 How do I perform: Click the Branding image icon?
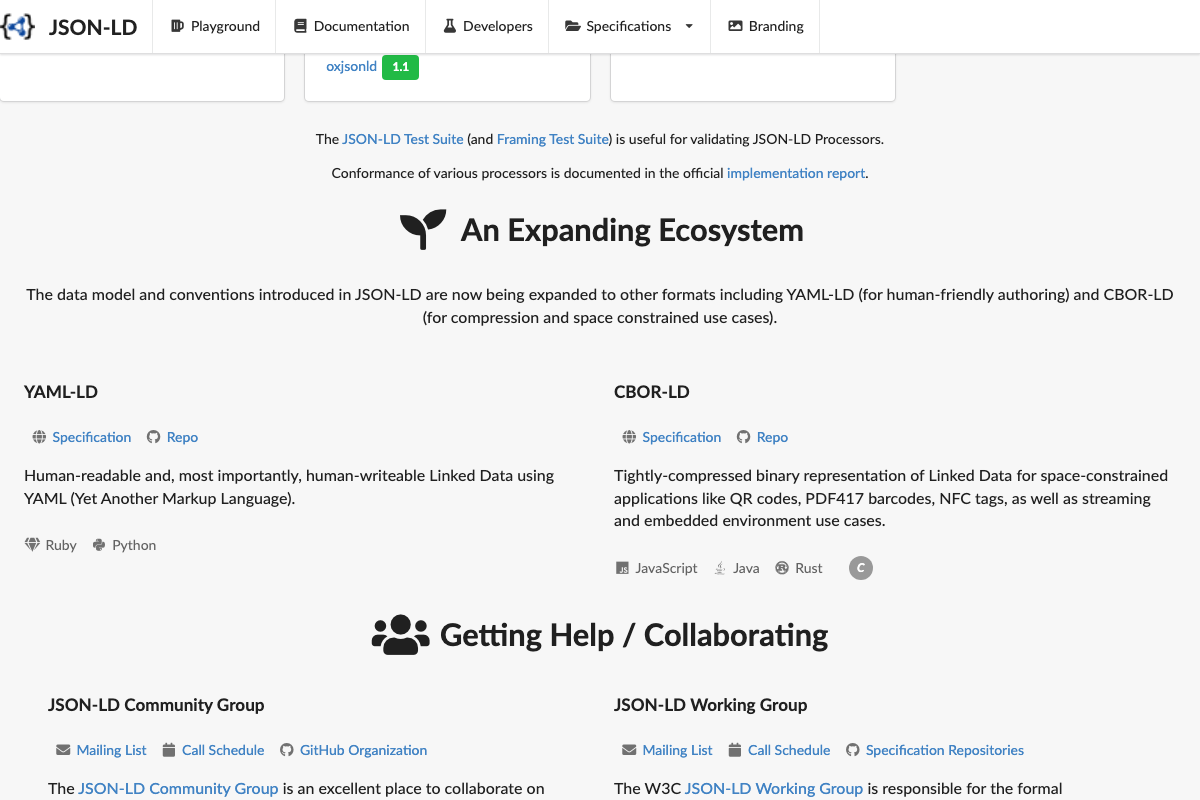(x=735, y=26)
